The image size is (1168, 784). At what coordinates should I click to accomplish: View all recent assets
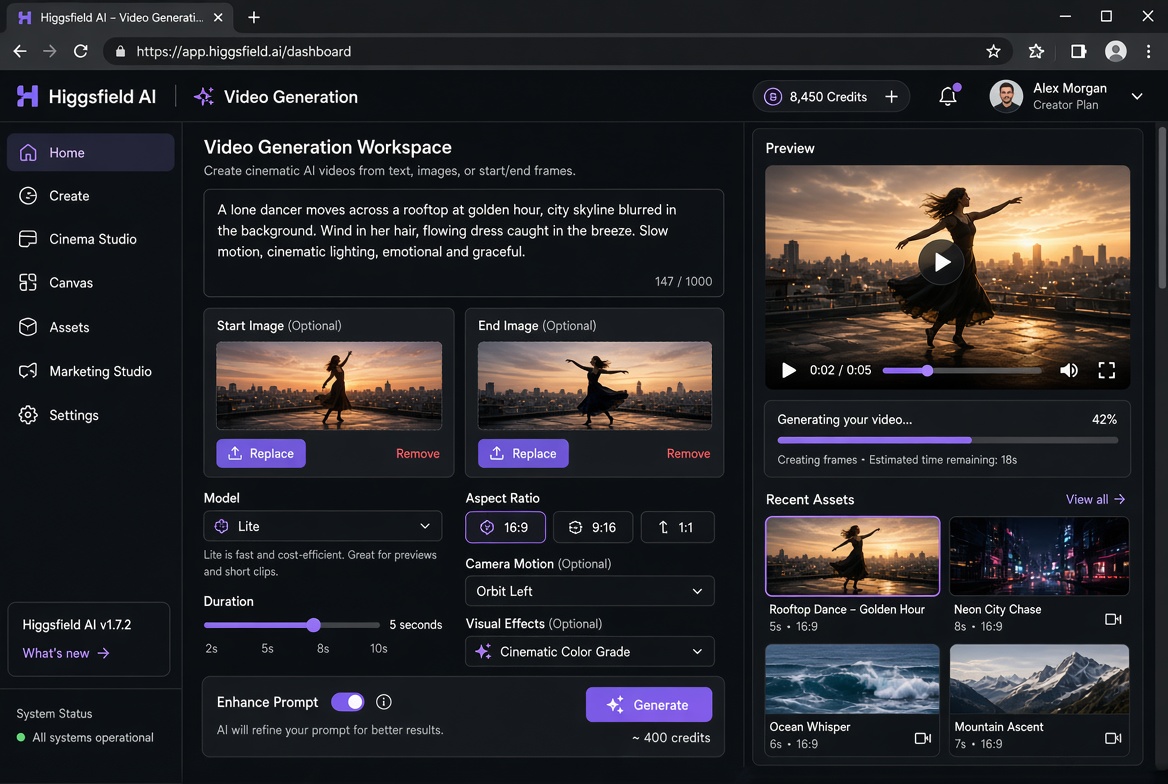pyautogui.click(x=1096, y=499)
